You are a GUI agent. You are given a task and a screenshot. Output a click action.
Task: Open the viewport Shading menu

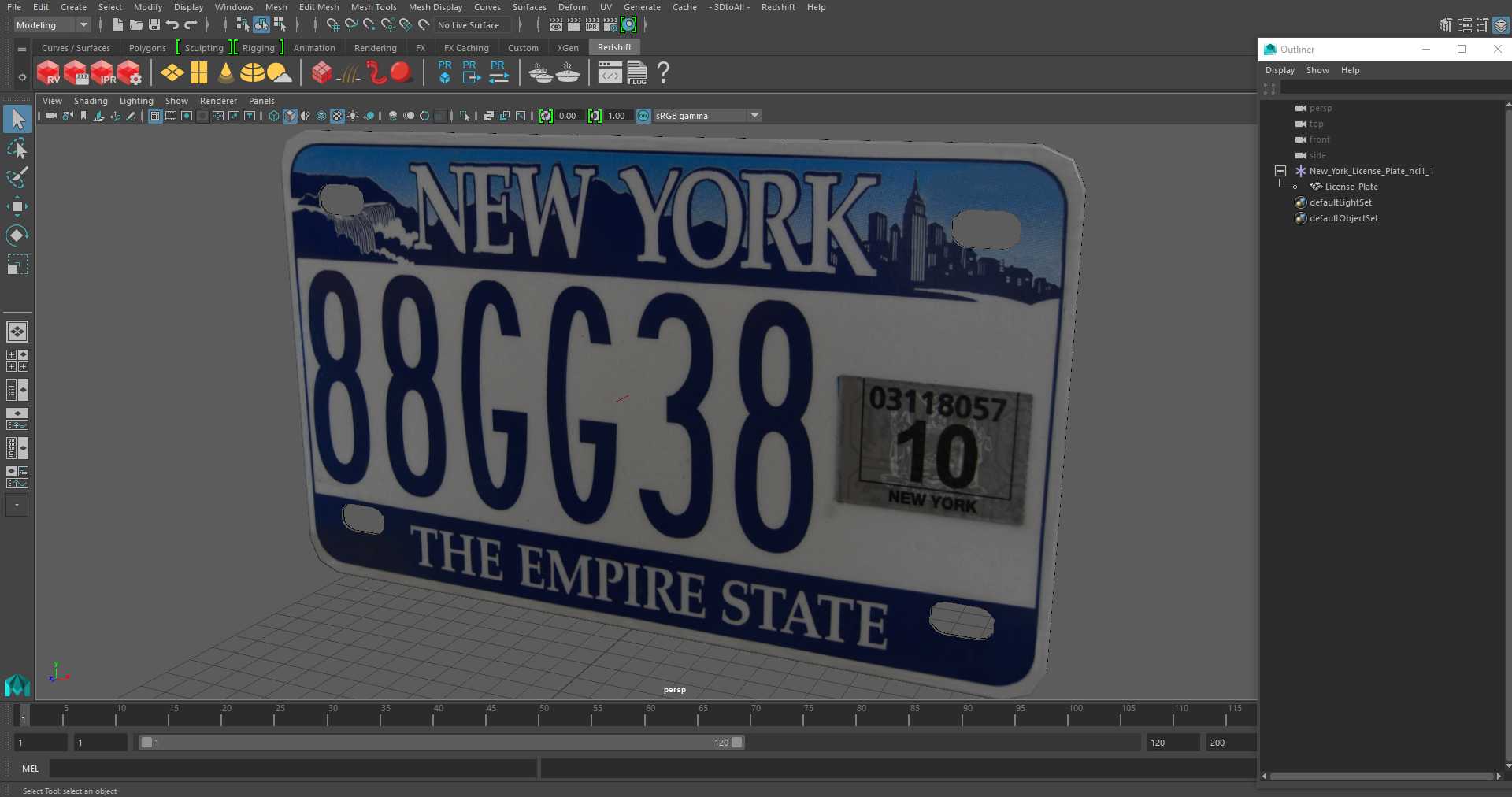click(91, 101)
